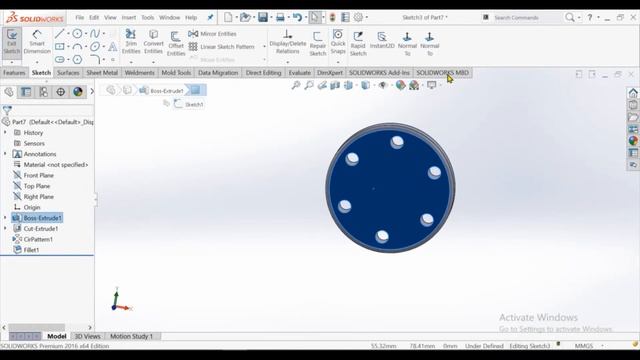The height and width of the screenshot is (360, 640).
Task: Open the Options gear icon
Action: point(358,17)
